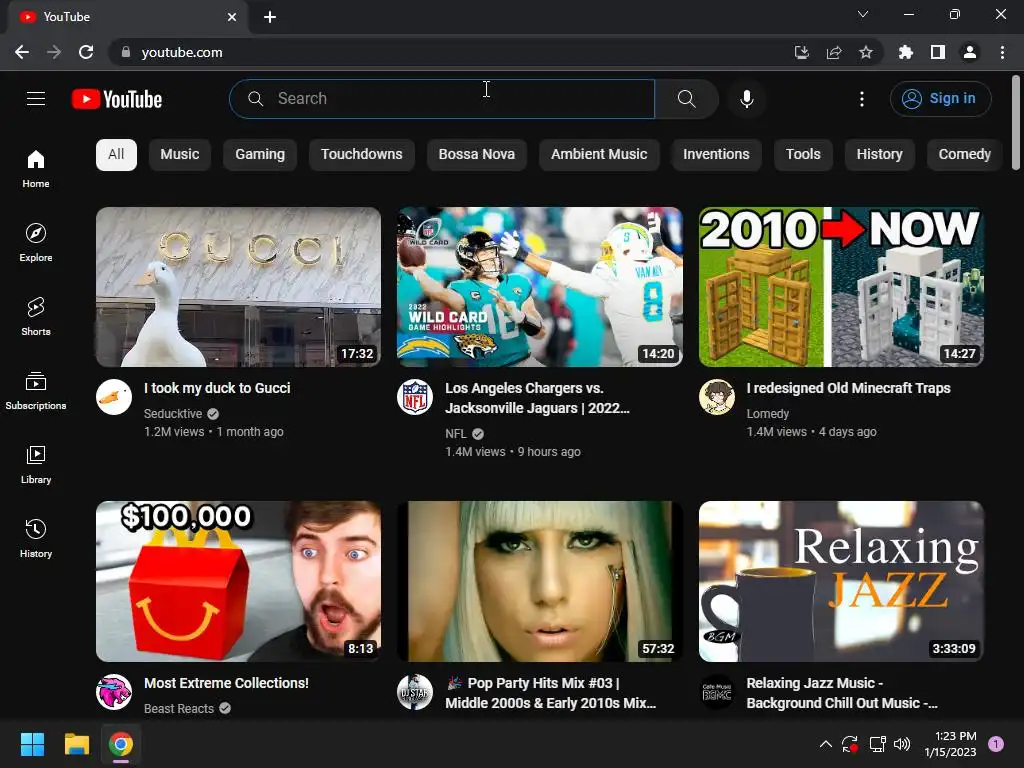Open Chrome three-dot menu
The width and height of the screenshot is (1024, 768).
[x=1002, y=52]
